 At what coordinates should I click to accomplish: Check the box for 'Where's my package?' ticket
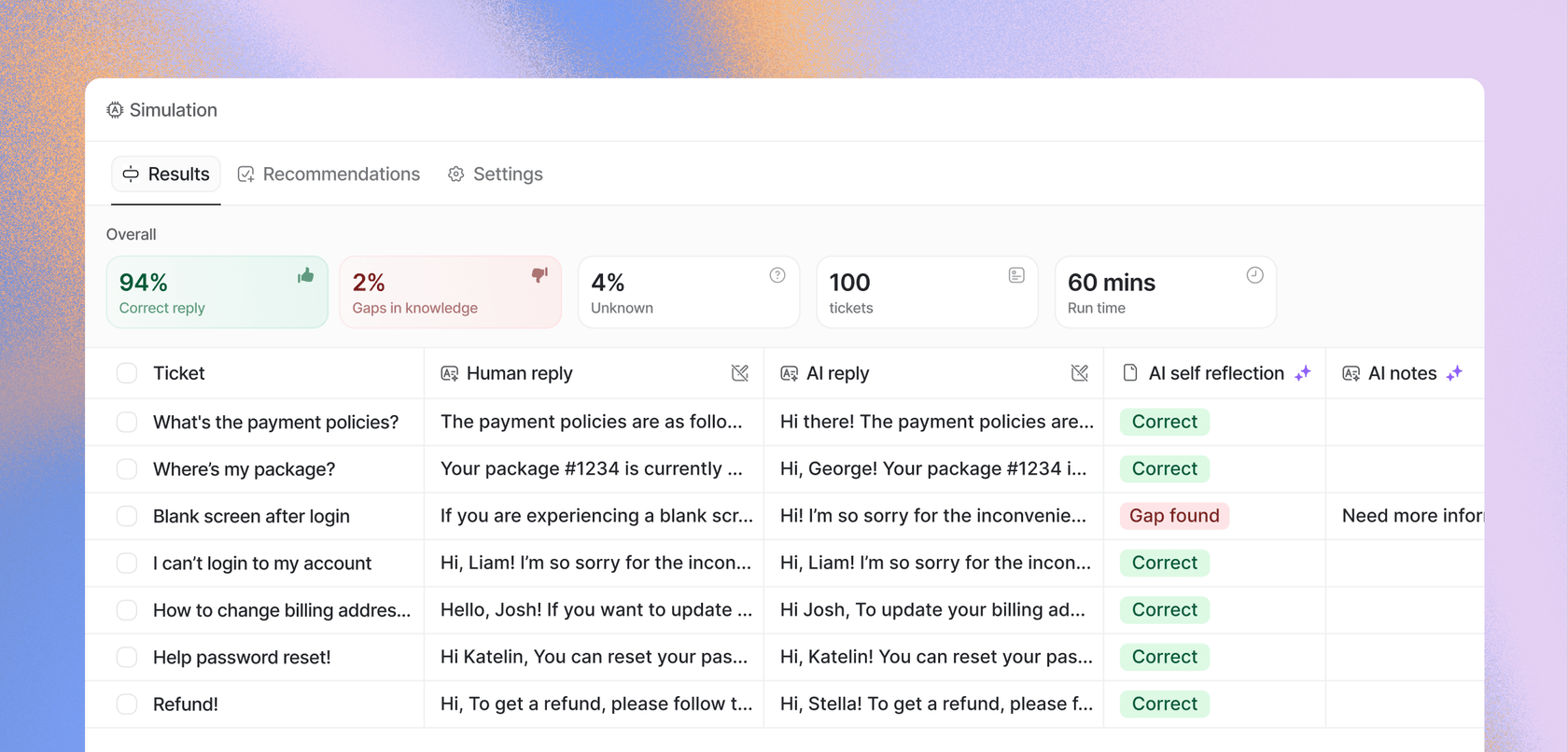coord(127,469)
